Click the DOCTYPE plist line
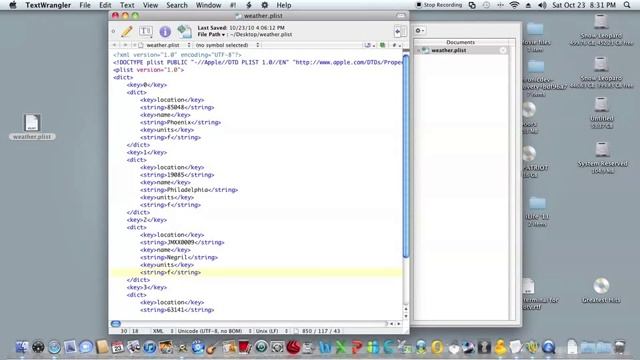The image size is (640, 360). [257, 62]
